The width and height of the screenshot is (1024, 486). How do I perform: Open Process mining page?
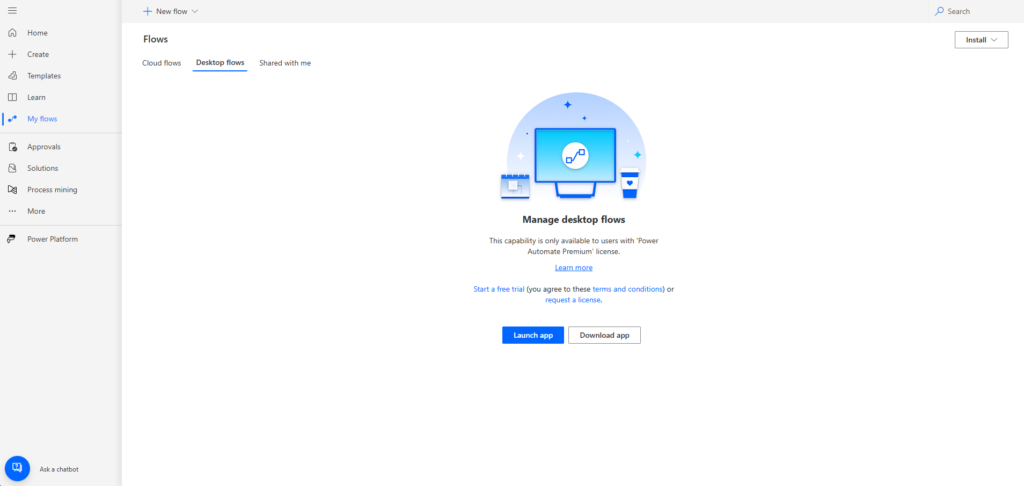(x=52, y=190)
